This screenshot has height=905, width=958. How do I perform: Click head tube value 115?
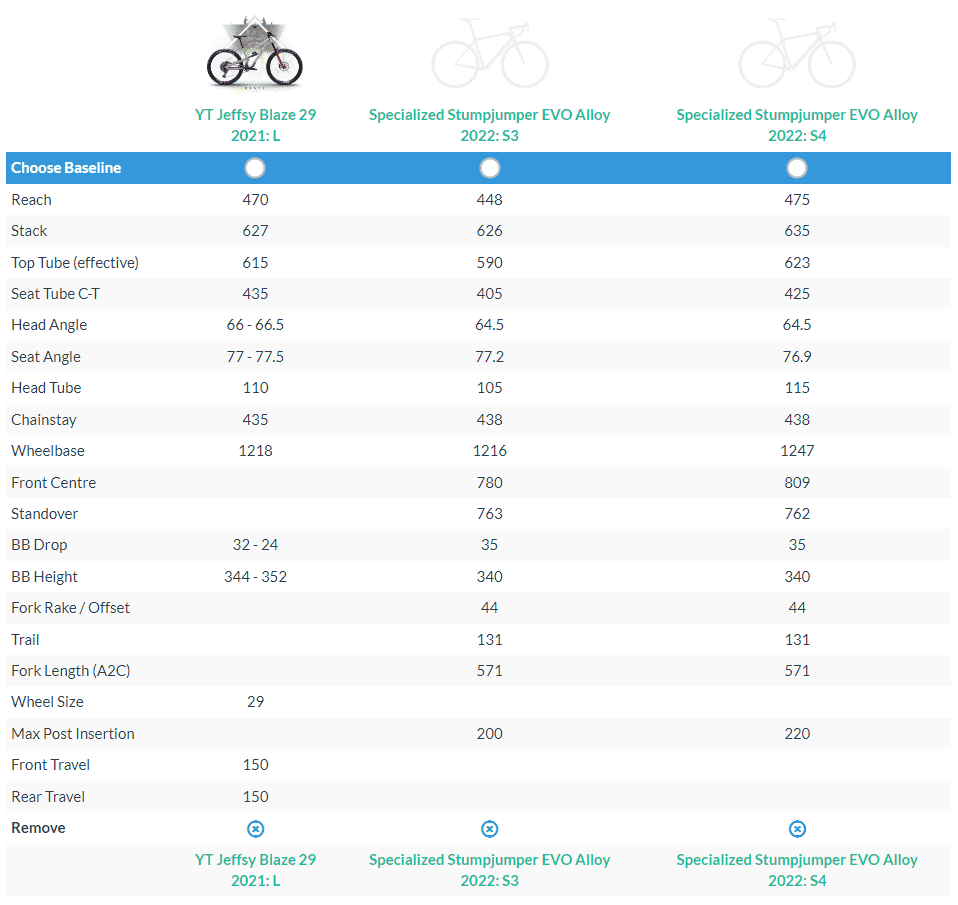click(x=797, y=388)
